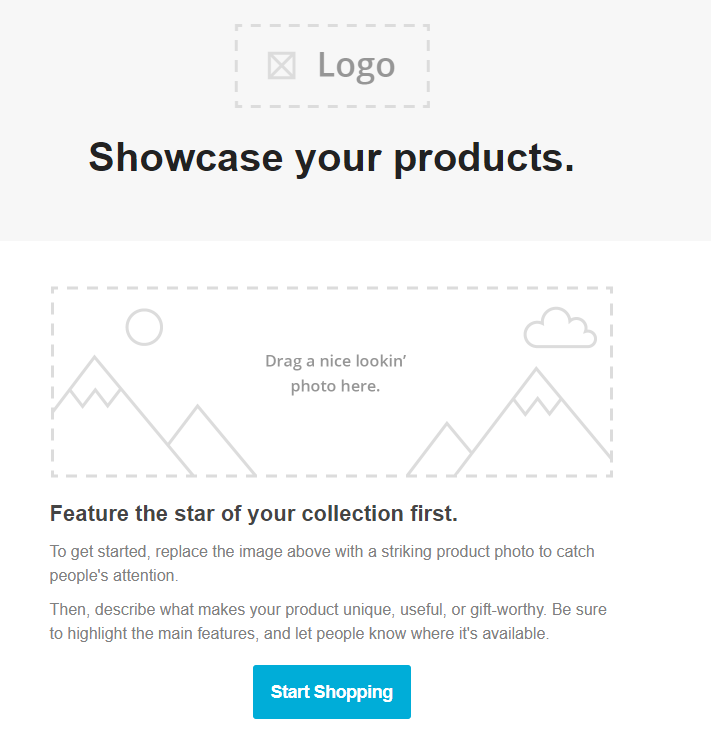Click 'Drag a nice lookin' photo here' text
The width and height of the screenshot is (711, 756).
tap(335, 373)
